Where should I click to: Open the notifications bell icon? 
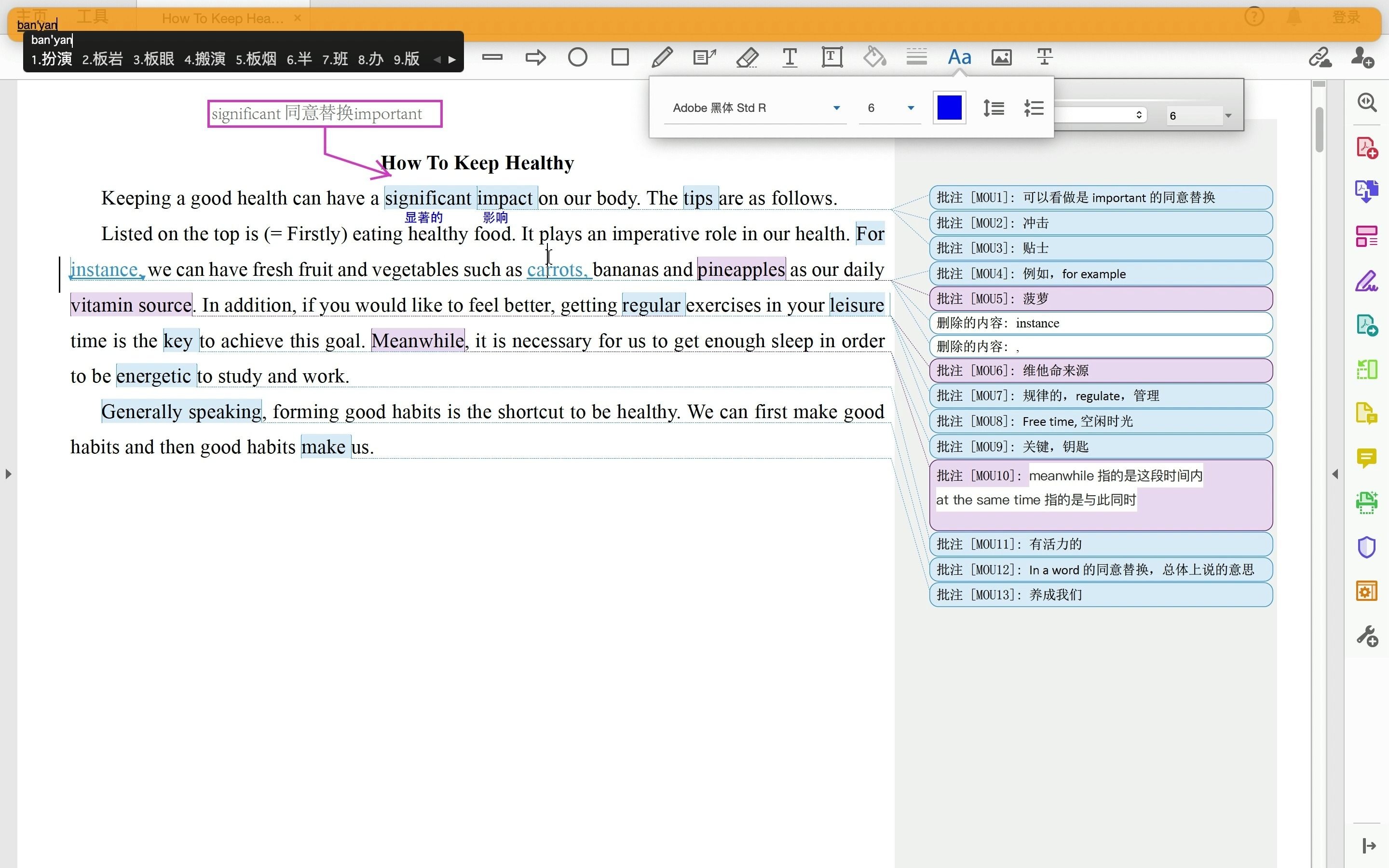pyautogui.click(x=1294, y=17)
